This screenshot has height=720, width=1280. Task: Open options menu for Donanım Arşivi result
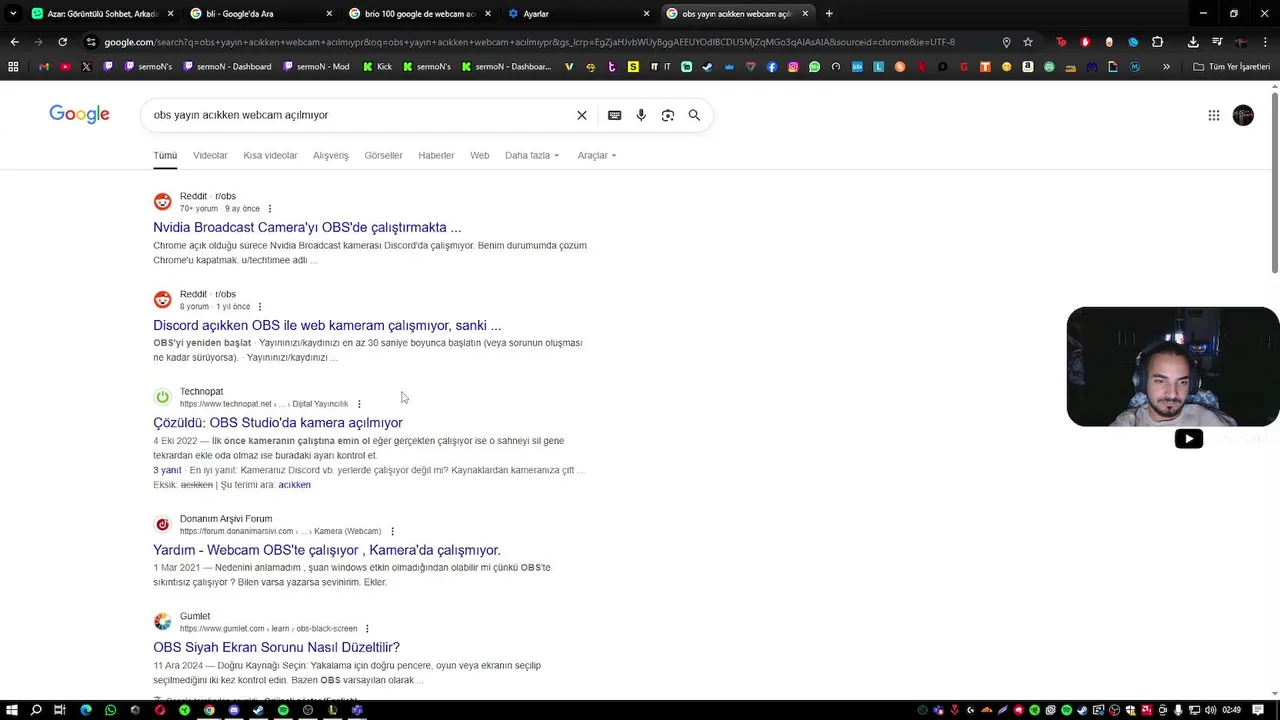[x=392, y=531]
